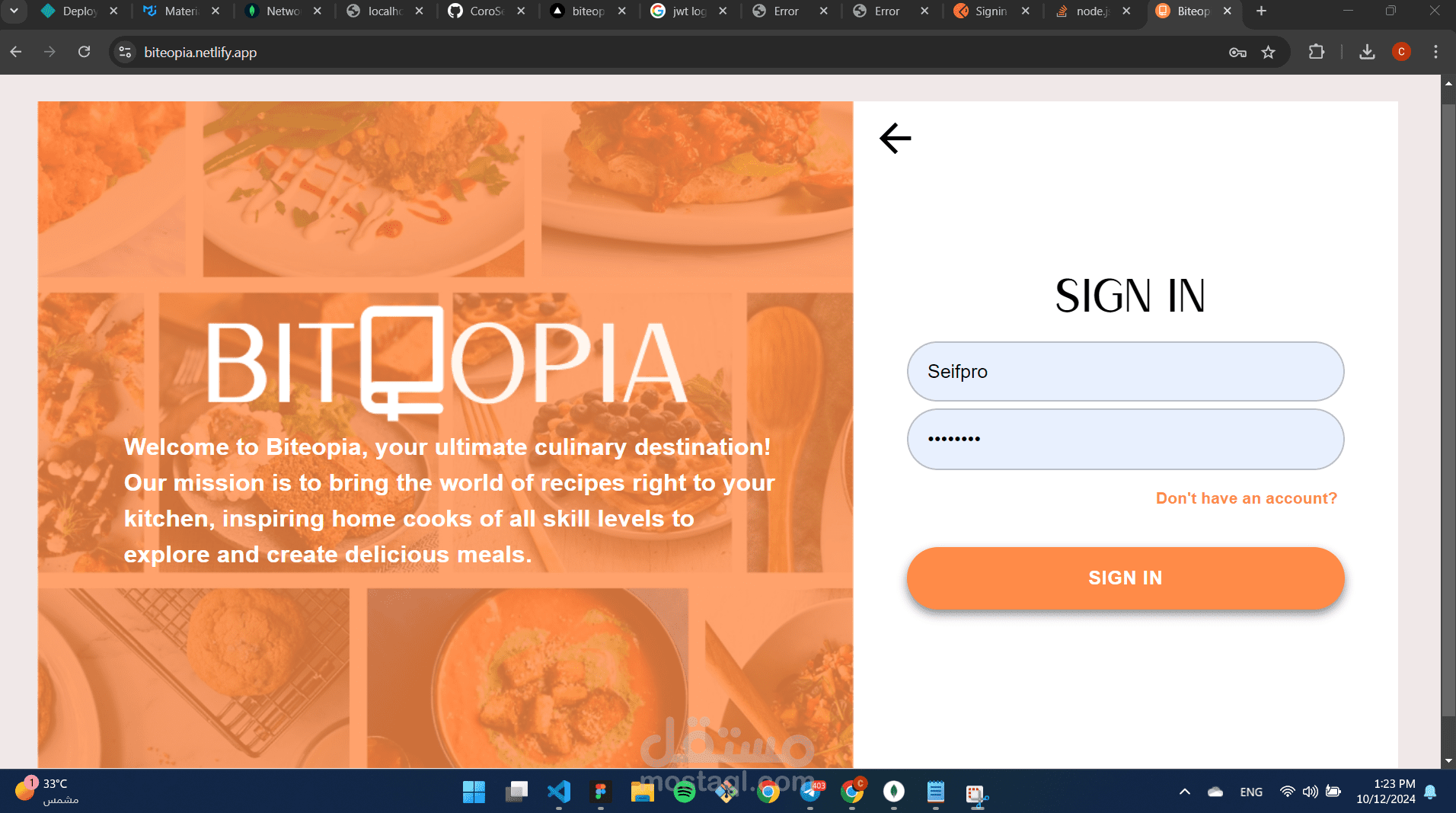This screenshot has height=813, width=1456.
Task: Click into the password field
Action: pos(1126,439)
